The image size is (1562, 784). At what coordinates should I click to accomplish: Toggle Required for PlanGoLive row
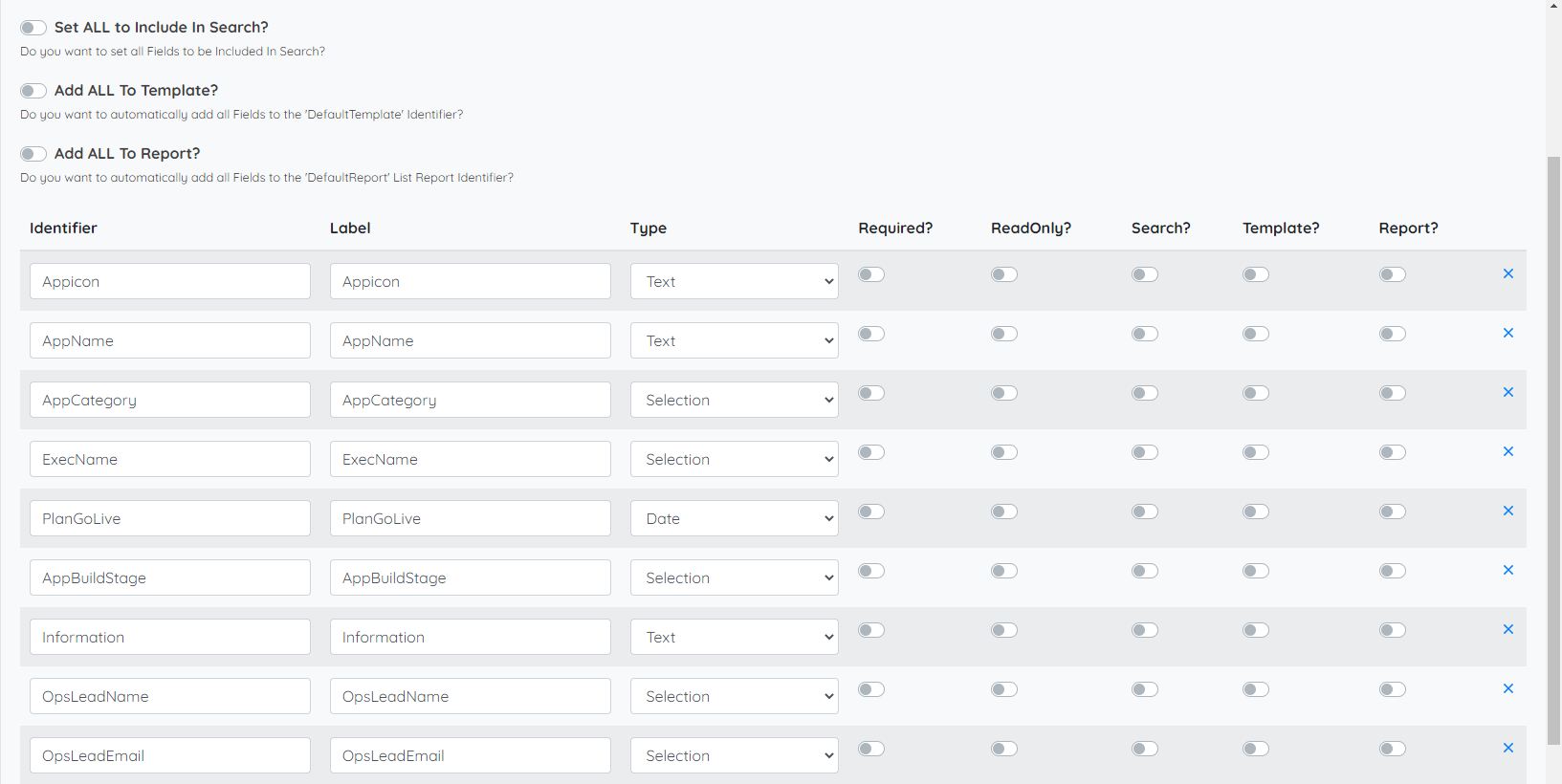tap(871, 512)
